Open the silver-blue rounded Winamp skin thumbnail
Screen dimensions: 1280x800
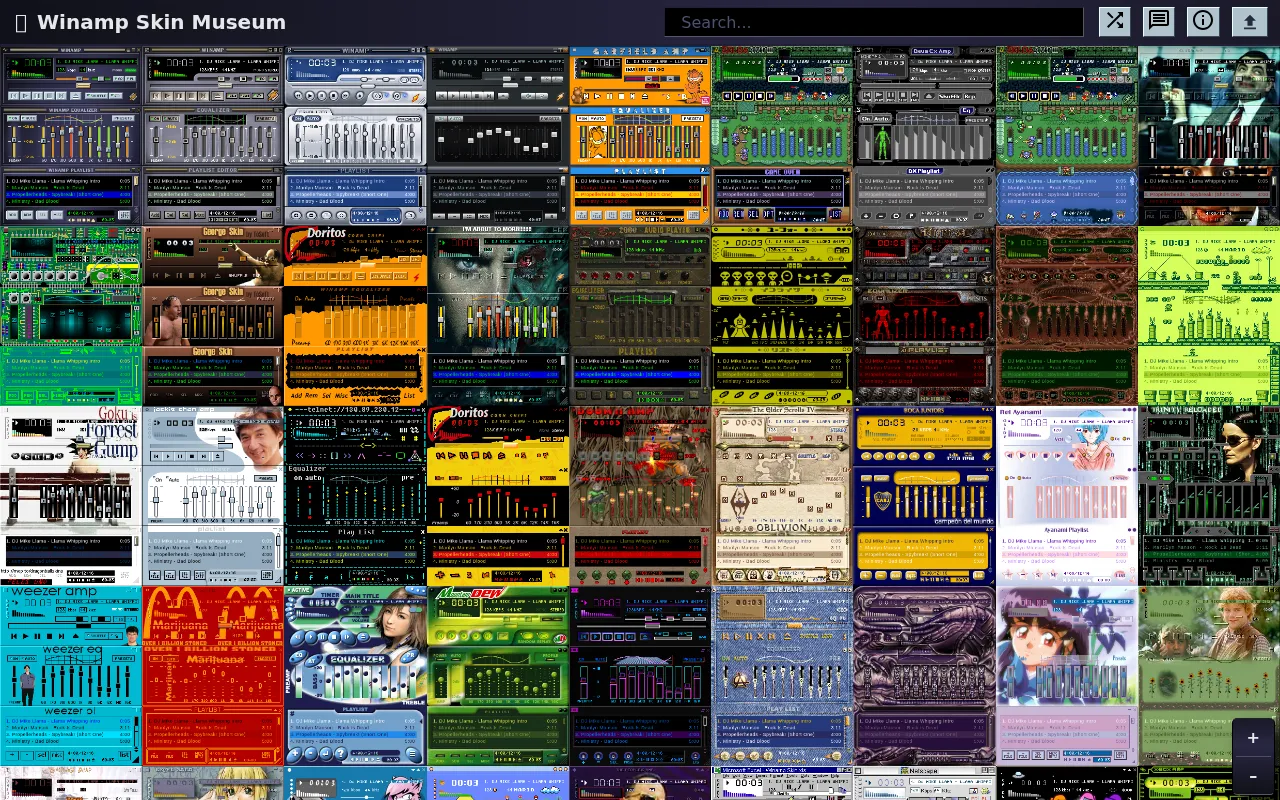(x=355, y=135)
